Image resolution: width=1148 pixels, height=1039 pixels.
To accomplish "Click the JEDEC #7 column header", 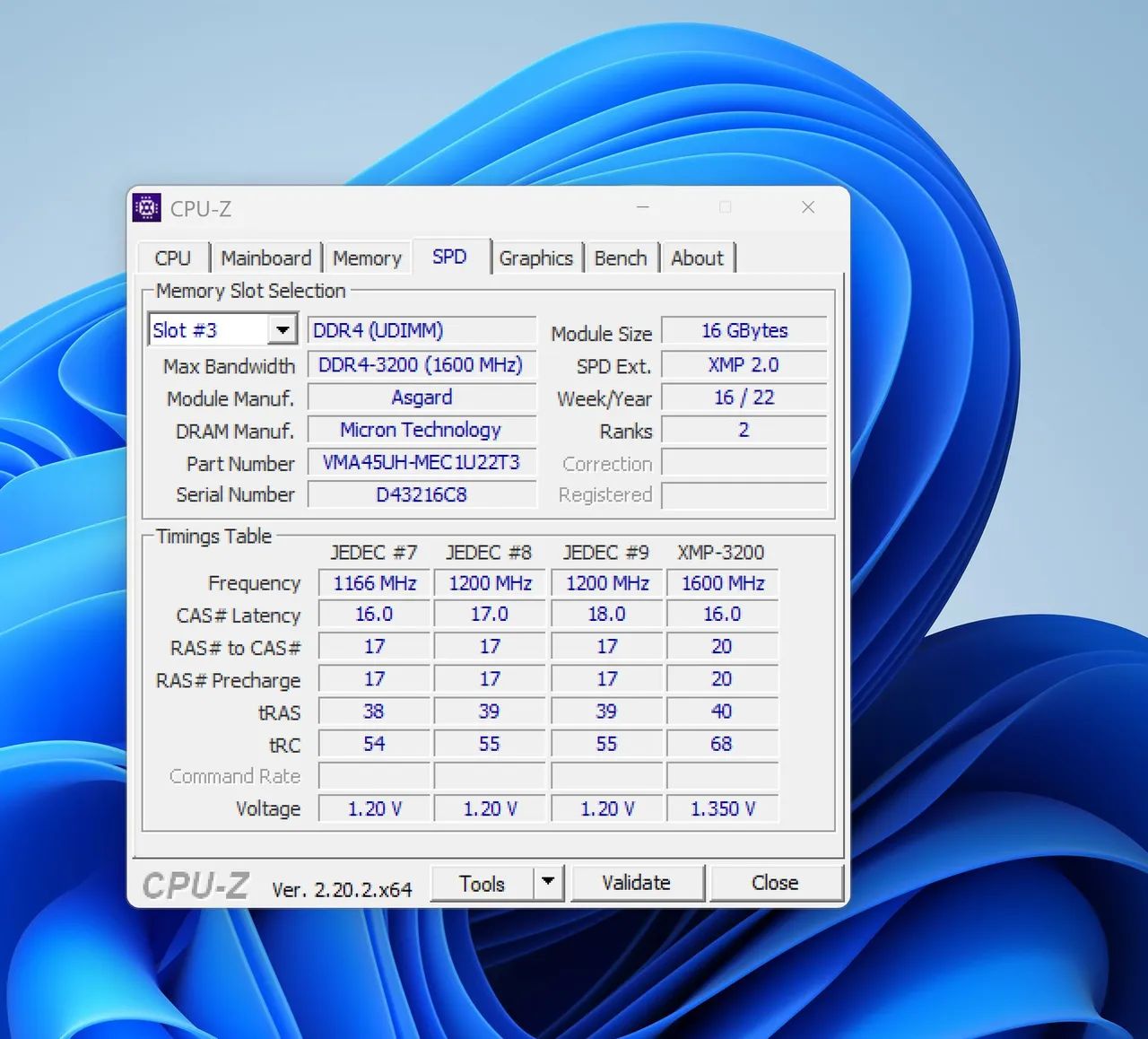I will [x=374, y=552].
